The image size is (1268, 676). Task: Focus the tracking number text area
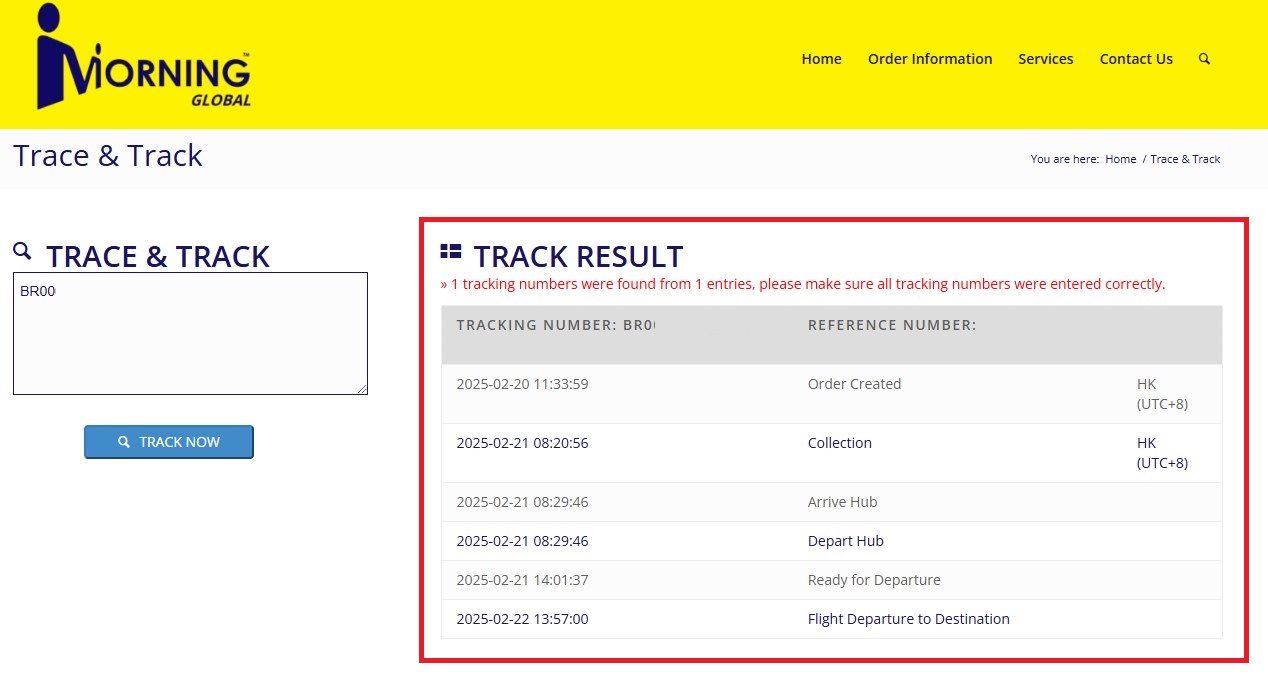coord(190,333)
